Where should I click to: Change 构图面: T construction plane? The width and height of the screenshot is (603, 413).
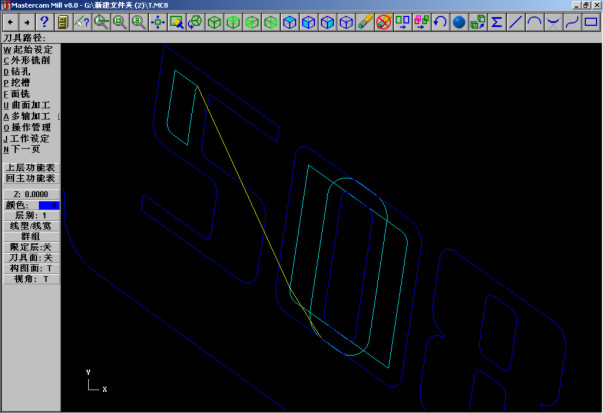click(31, 268)
